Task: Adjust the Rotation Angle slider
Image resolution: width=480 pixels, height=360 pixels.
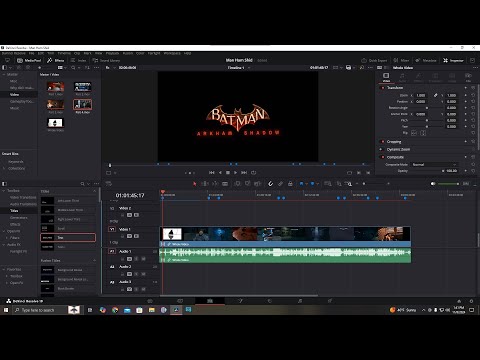Action: point(427,108)
